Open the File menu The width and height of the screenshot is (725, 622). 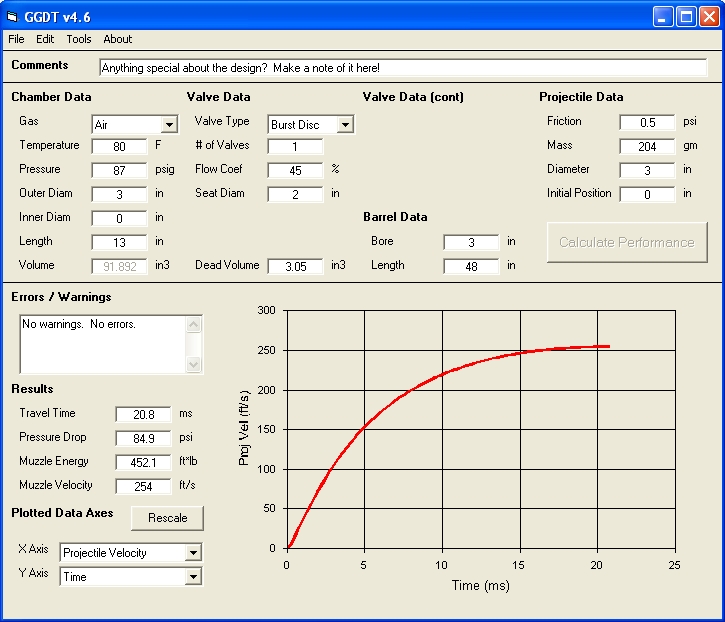[x=16, y=39]
